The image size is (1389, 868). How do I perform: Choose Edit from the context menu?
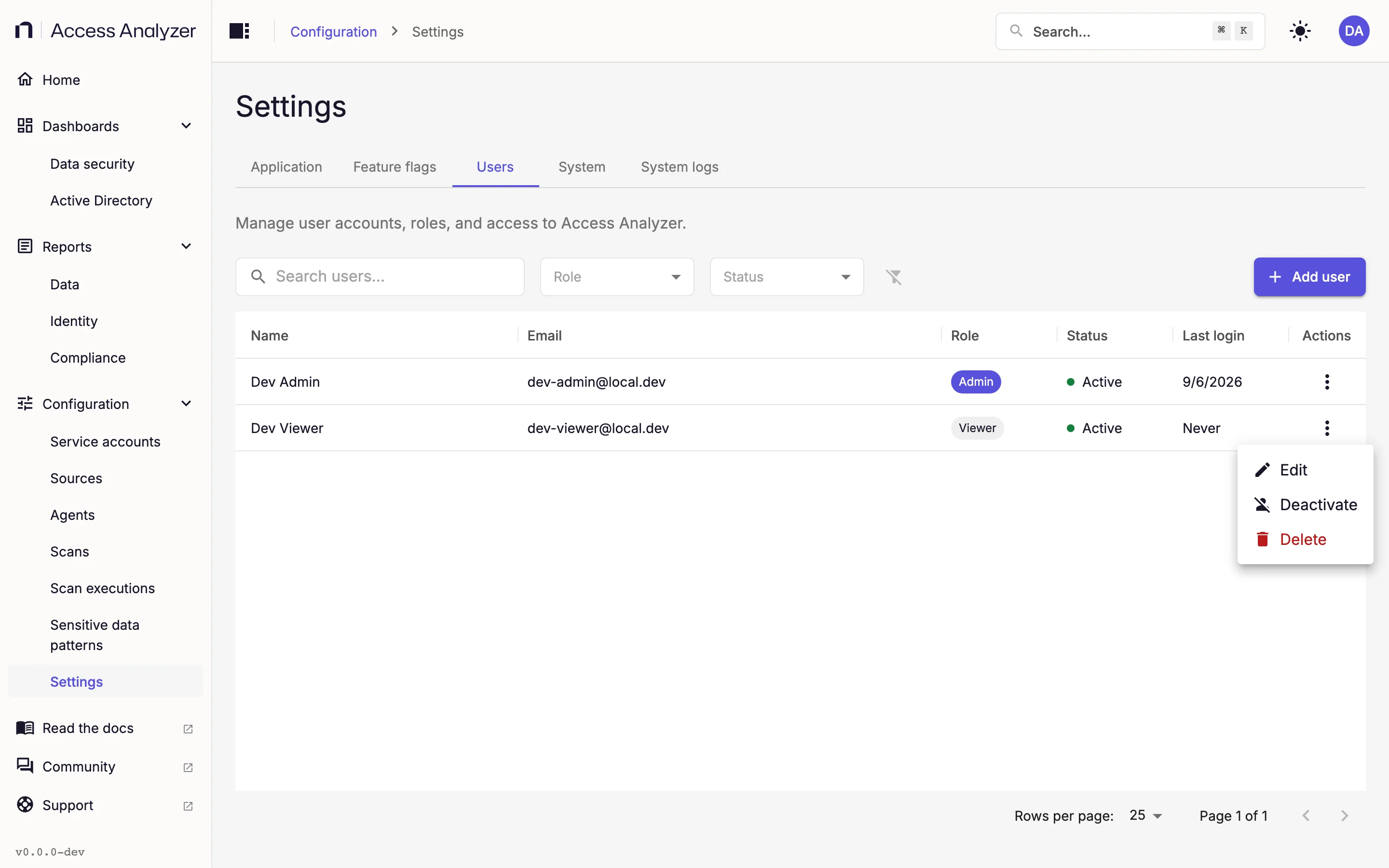[x=1305, y=470]
